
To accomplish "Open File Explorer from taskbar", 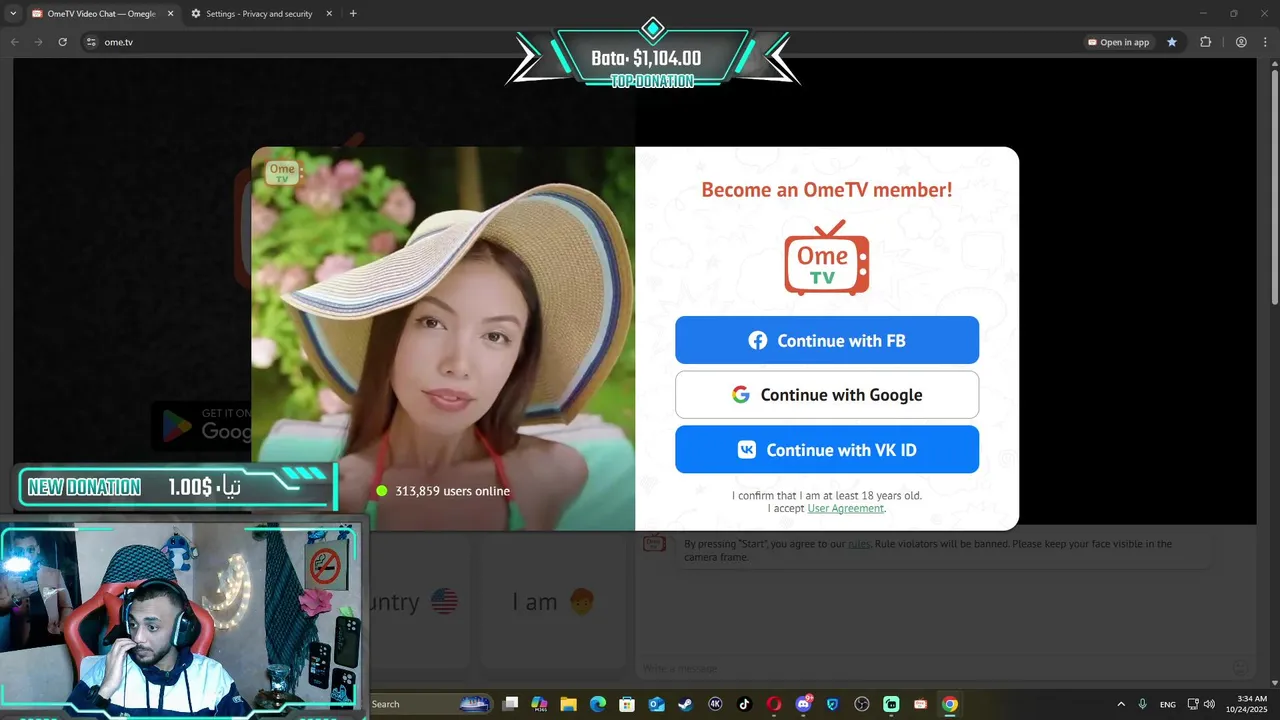I will point(568,704).
